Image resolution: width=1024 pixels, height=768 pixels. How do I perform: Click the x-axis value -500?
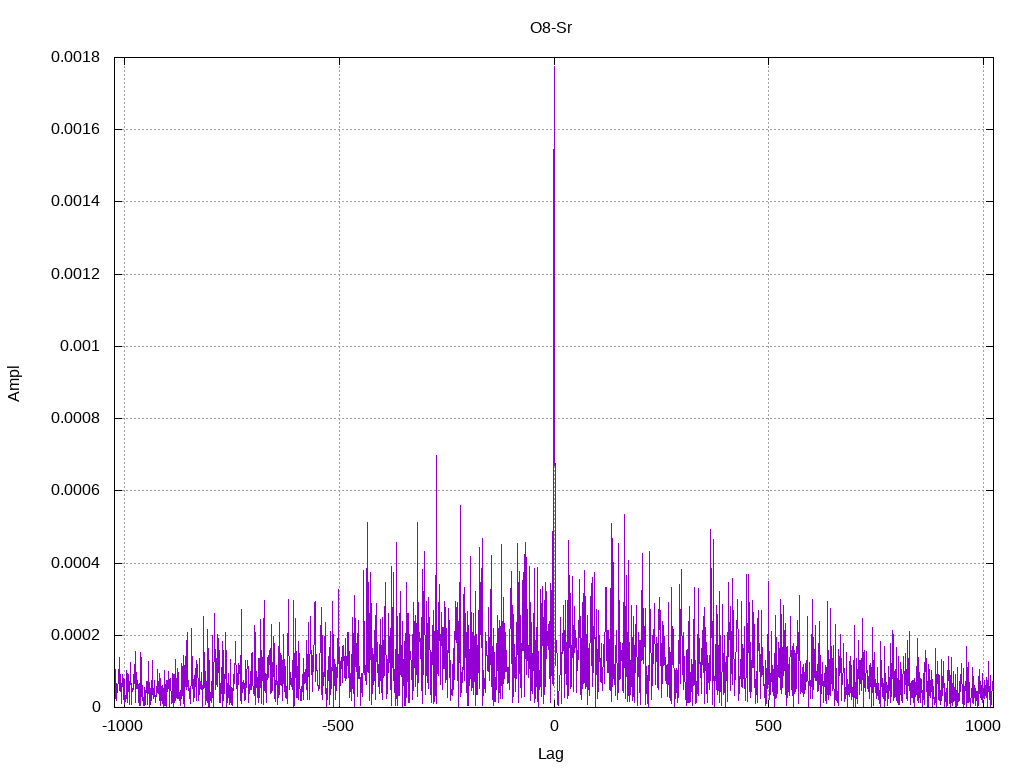tap(338, 726)
